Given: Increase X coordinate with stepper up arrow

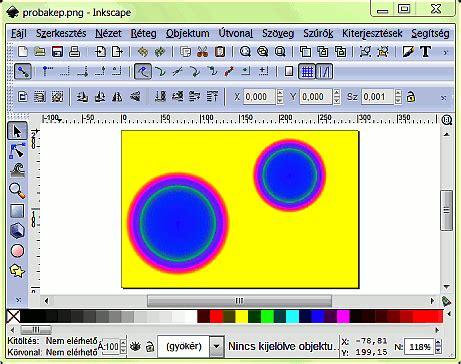Looking at the screenshot, I should point(280,93).
